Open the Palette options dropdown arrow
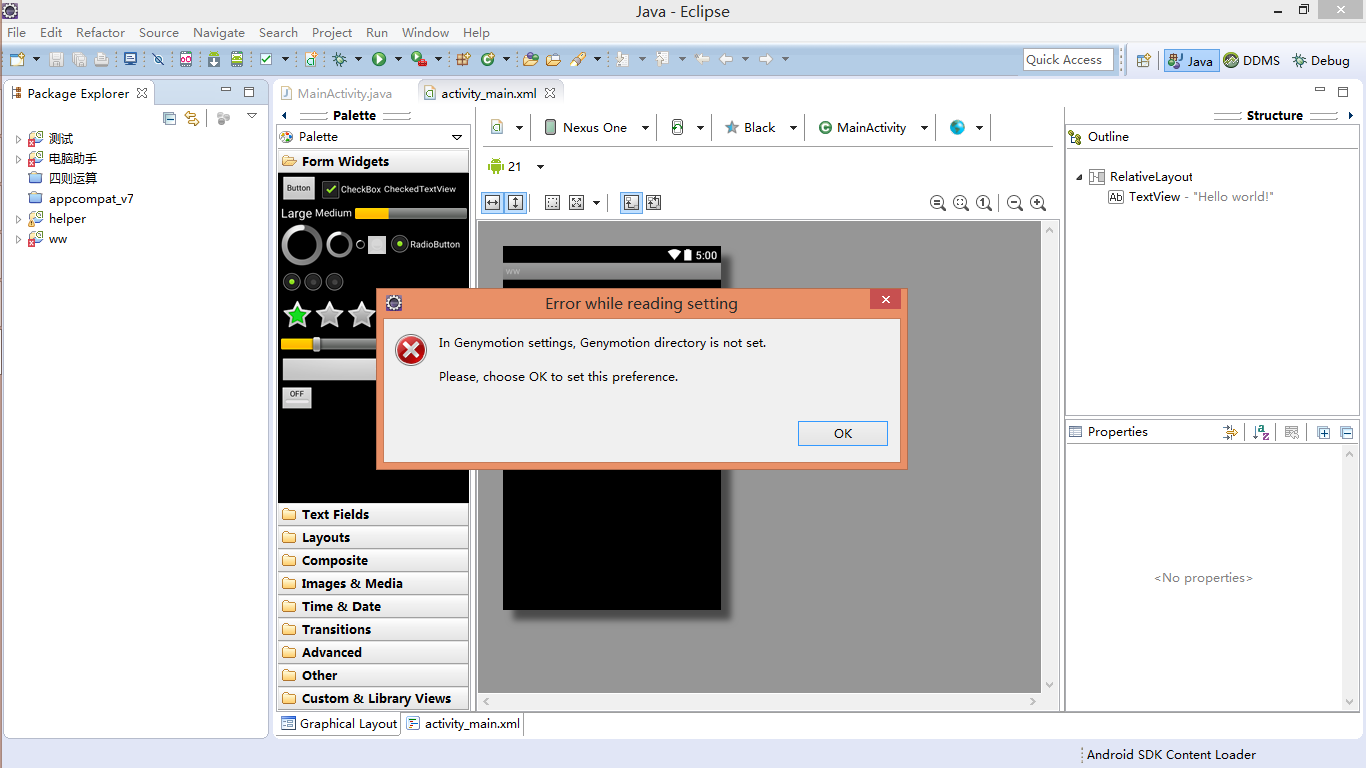Viewport: 1366px width, 768px height. click(x=457, y=137)
